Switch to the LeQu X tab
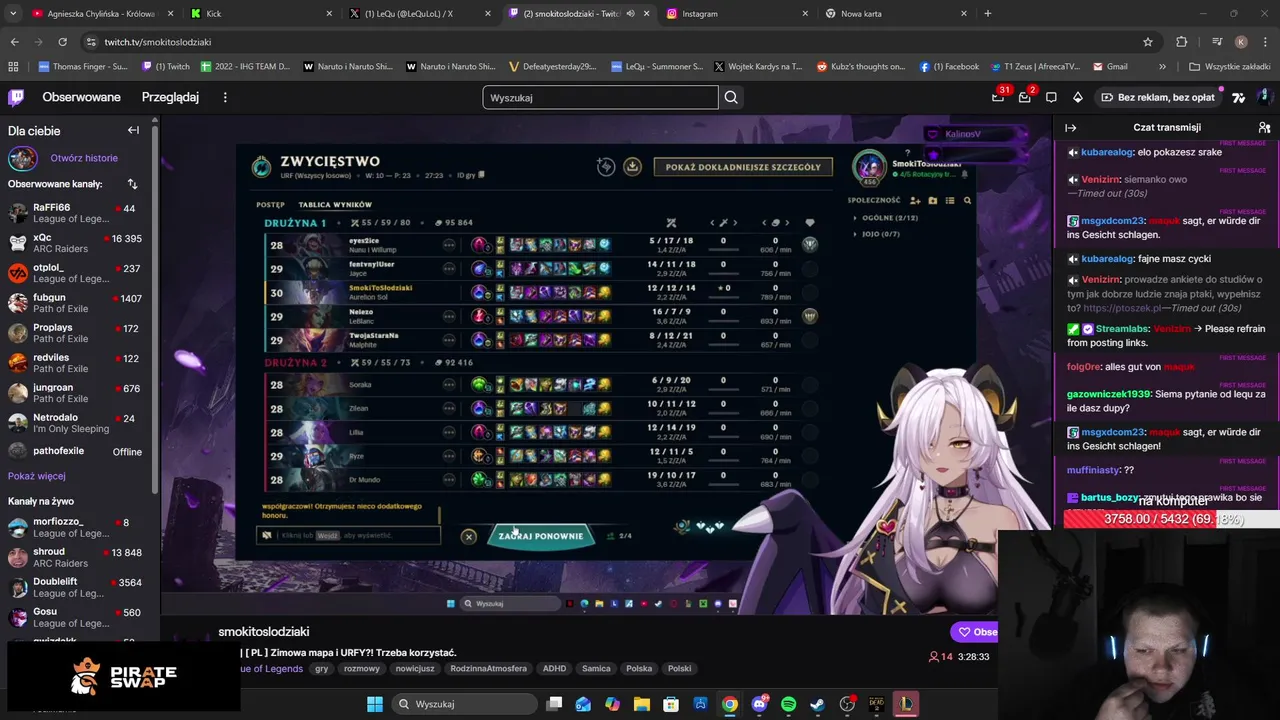 [419, 14]
